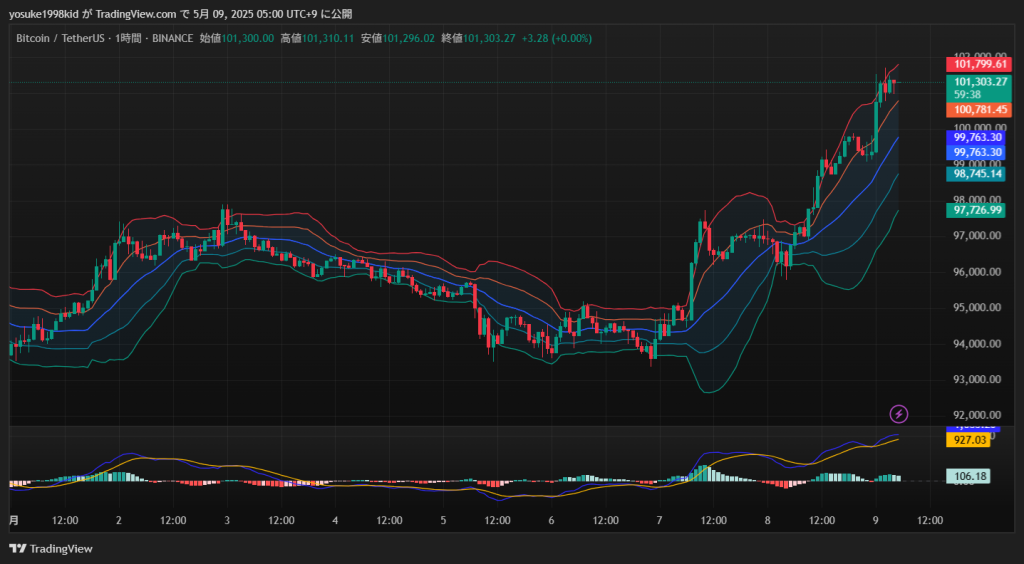Click the green 97,726.99 price label

coord(976,210)
